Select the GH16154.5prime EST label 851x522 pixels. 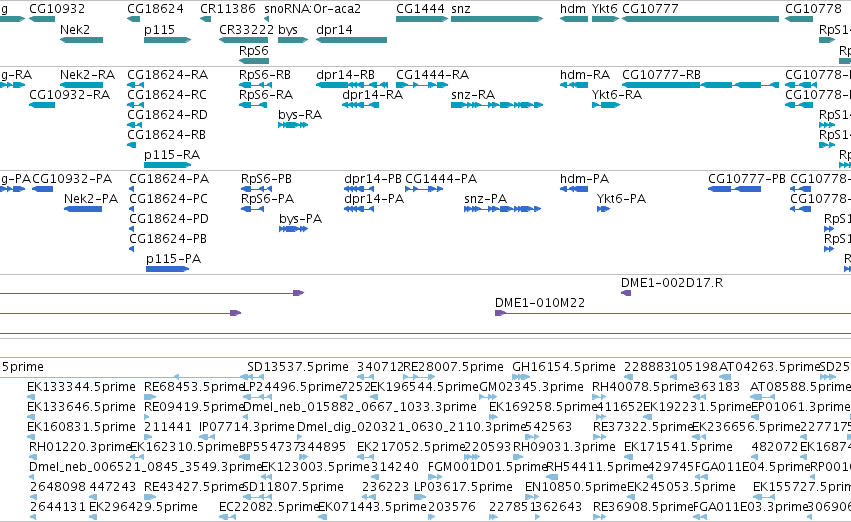tap(564, 367)
